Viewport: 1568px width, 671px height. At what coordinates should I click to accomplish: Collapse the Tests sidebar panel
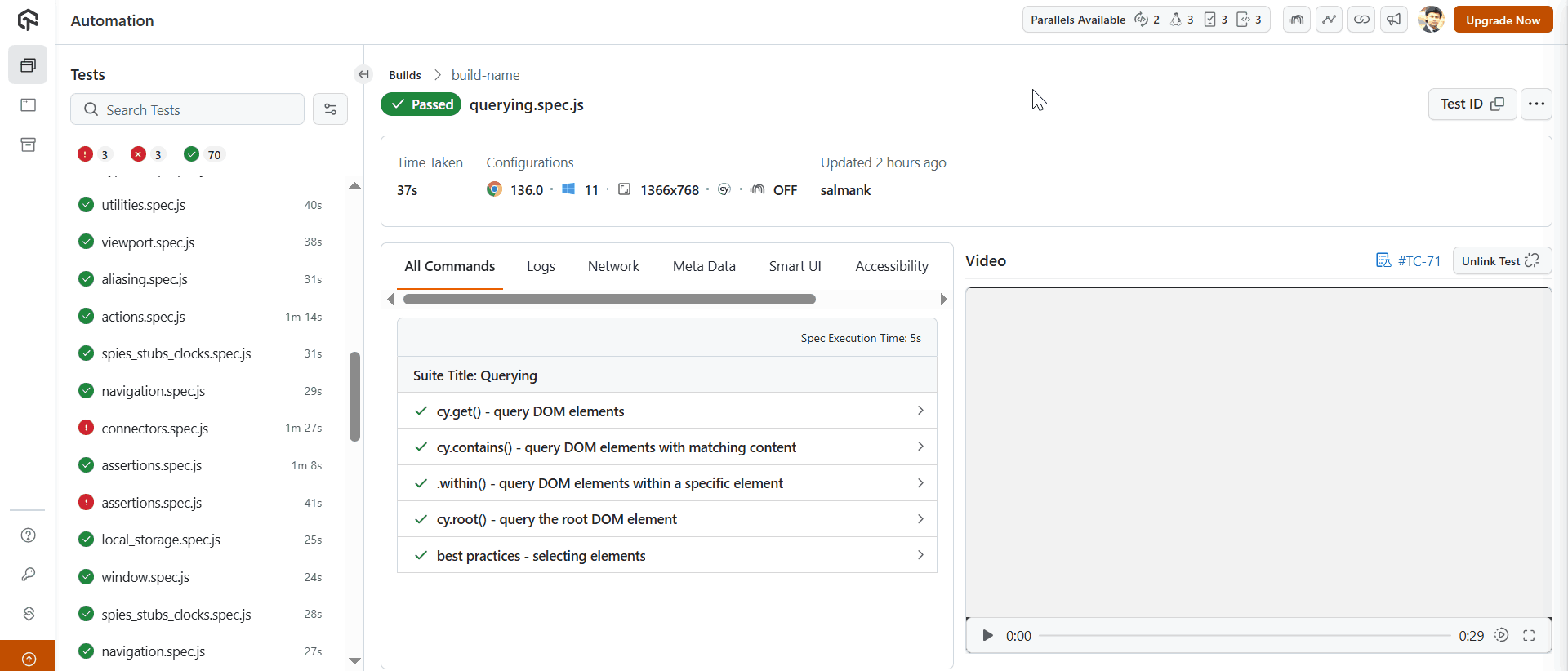(363, 74)
